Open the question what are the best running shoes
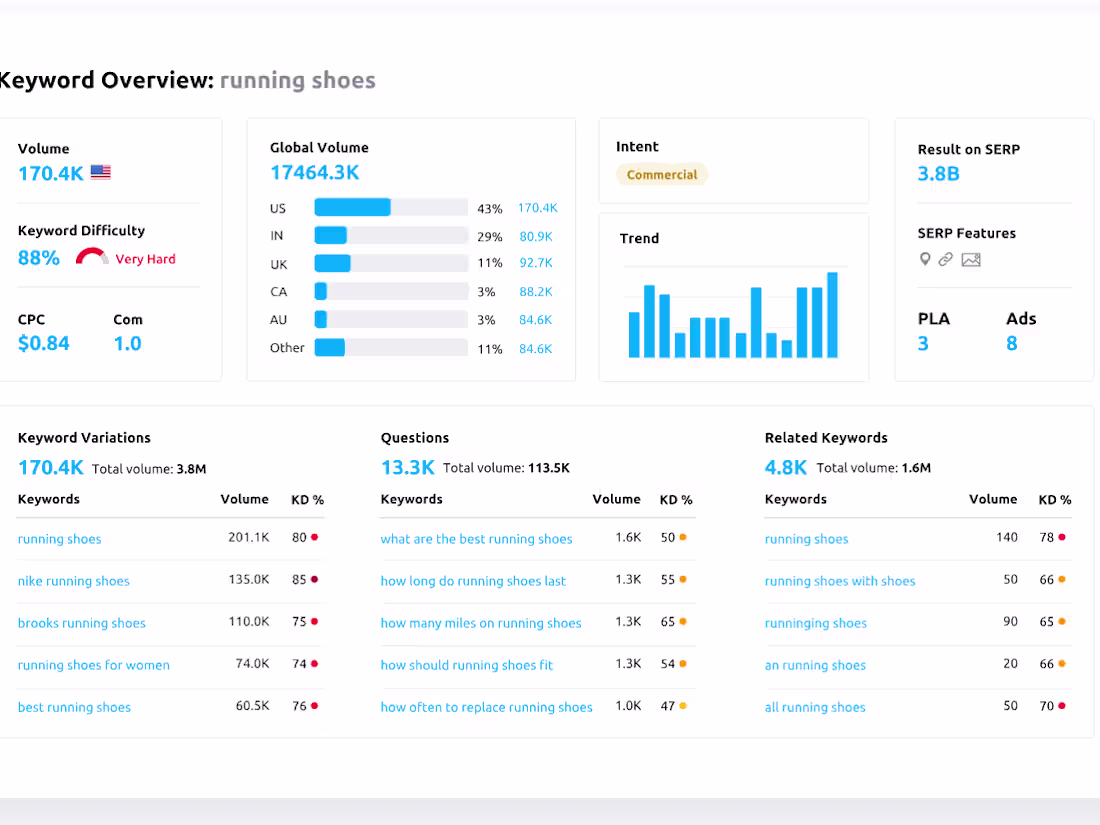The width and height of the screenshot is (1100, 825). click(x=476, y=539)
